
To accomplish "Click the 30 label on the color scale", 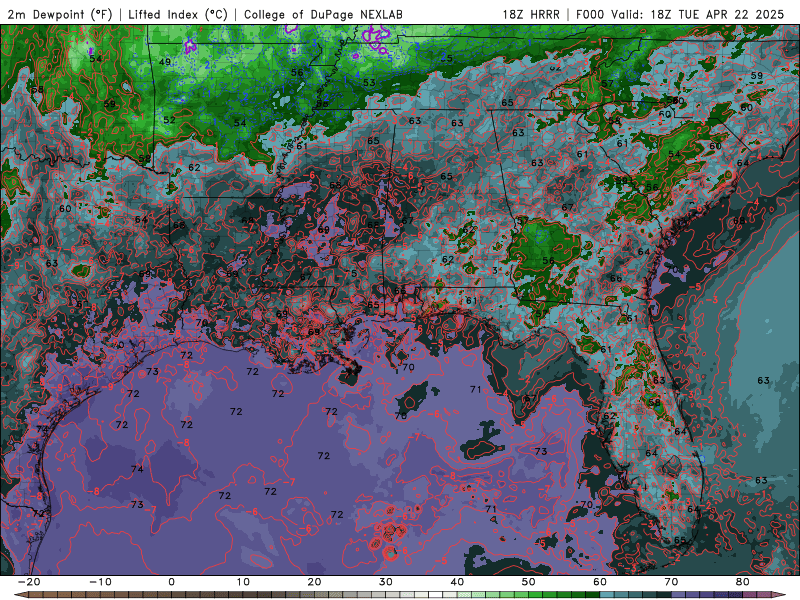I will [x=386, y=582].
